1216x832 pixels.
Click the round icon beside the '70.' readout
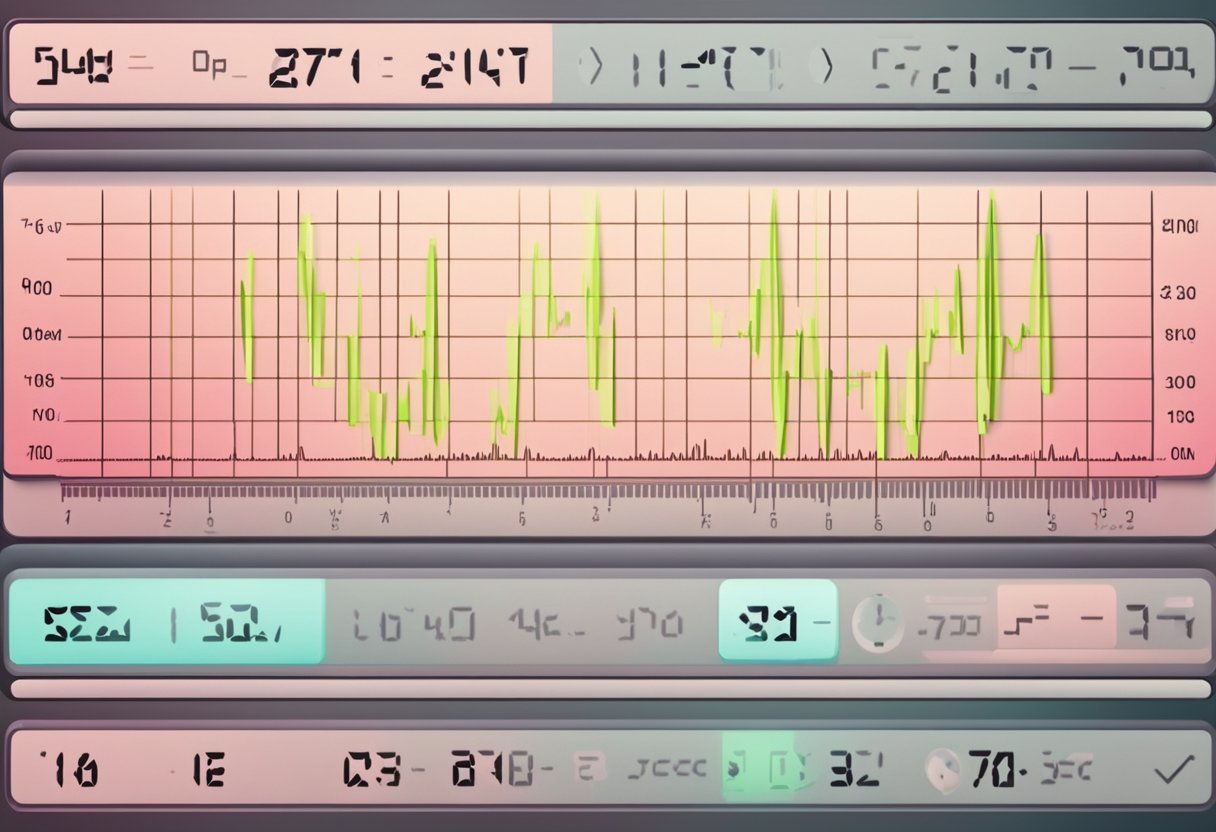(943, 768)
